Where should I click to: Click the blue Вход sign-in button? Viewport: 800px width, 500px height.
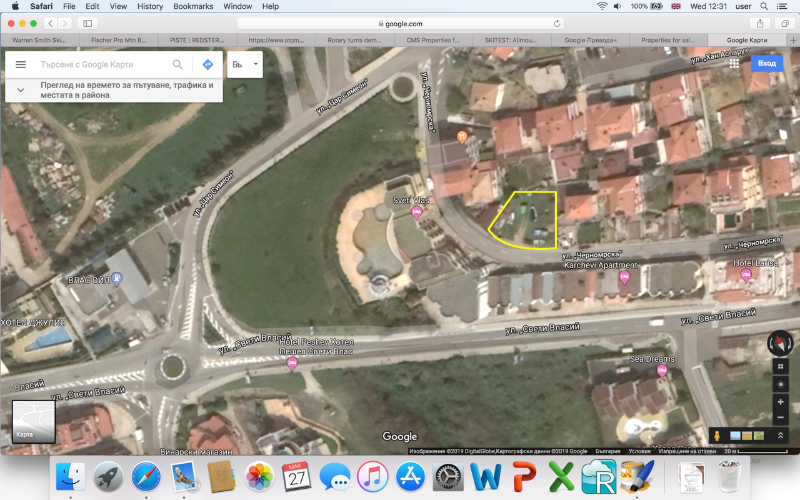766,63
